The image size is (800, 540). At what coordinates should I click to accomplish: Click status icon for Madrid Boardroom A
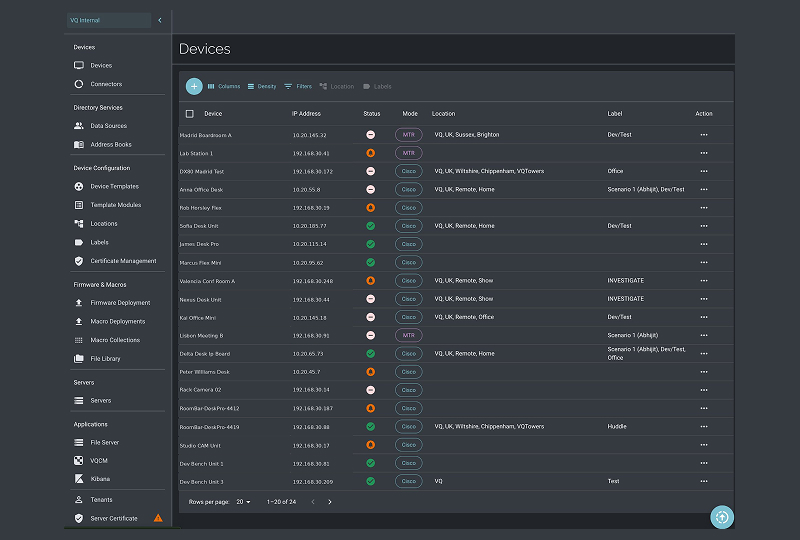(370, 135)
